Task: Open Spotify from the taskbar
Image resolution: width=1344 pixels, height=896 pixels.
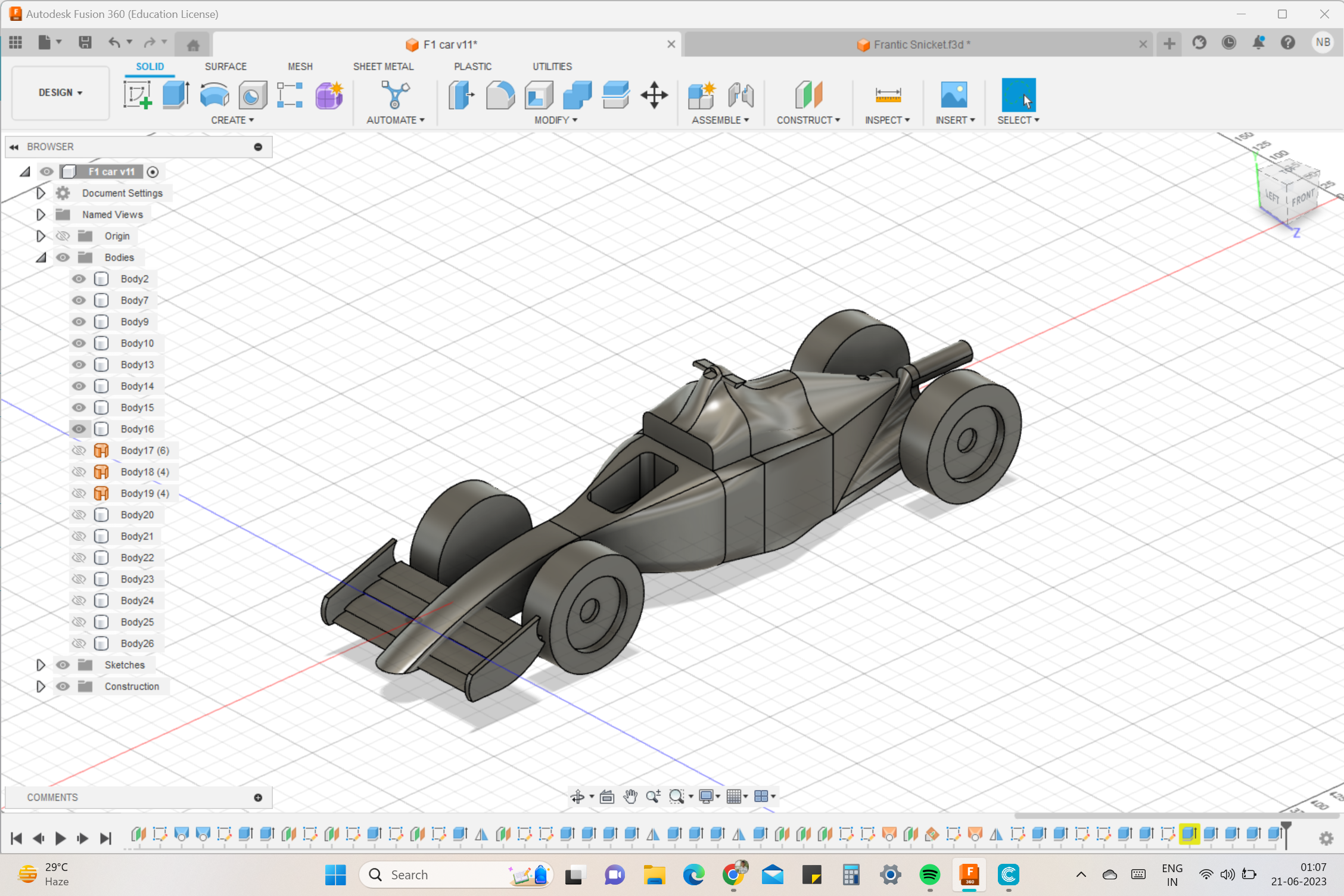Action: 930,875
